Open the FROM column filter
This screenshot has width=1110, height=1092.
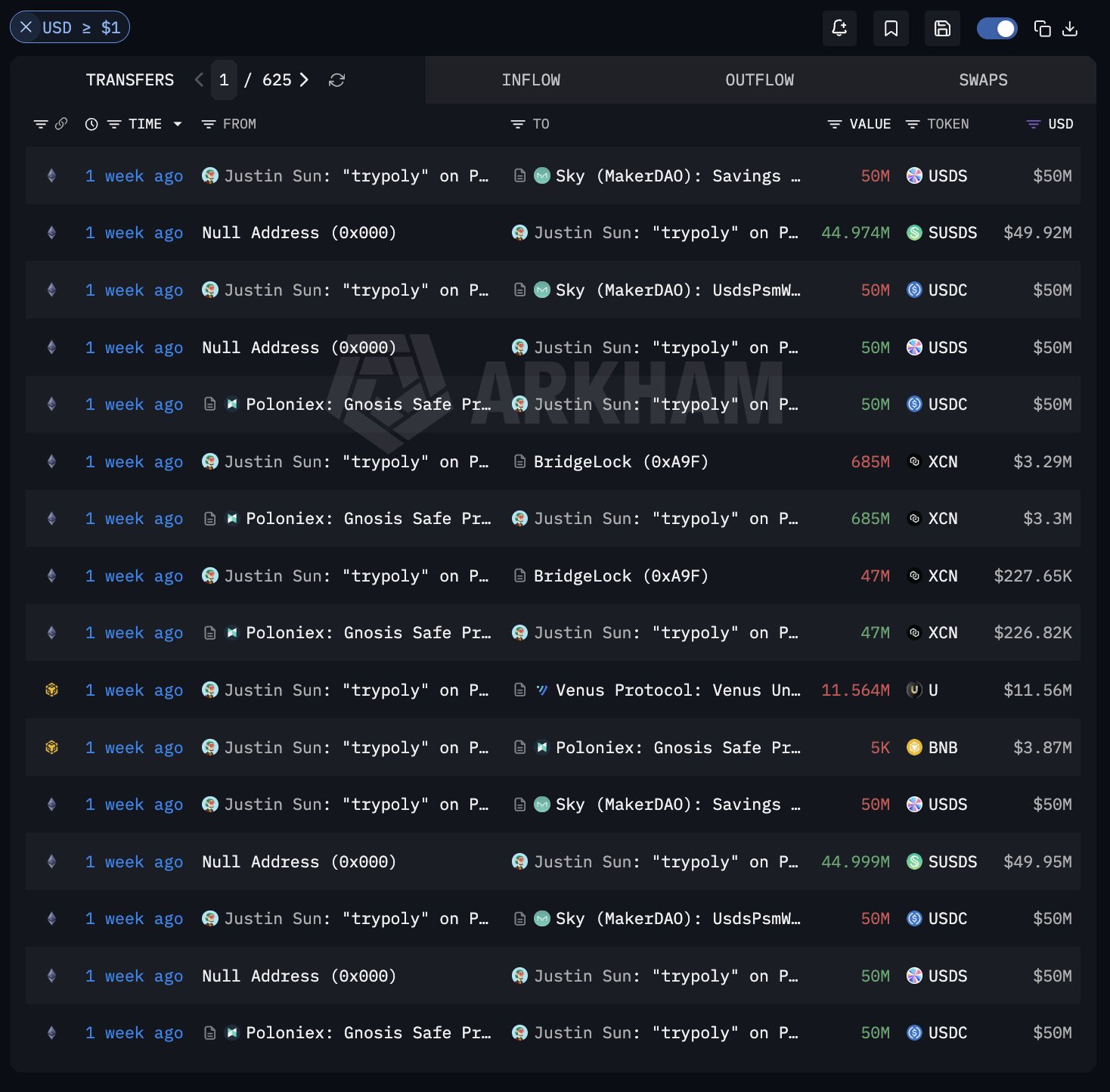209,124
